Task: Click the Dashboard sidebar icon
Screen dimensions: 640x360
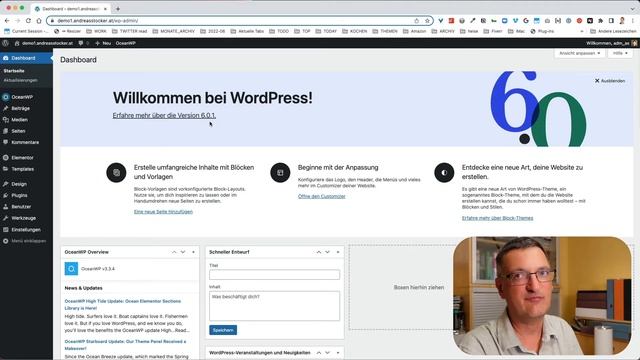Action: [x=6, y=58]
